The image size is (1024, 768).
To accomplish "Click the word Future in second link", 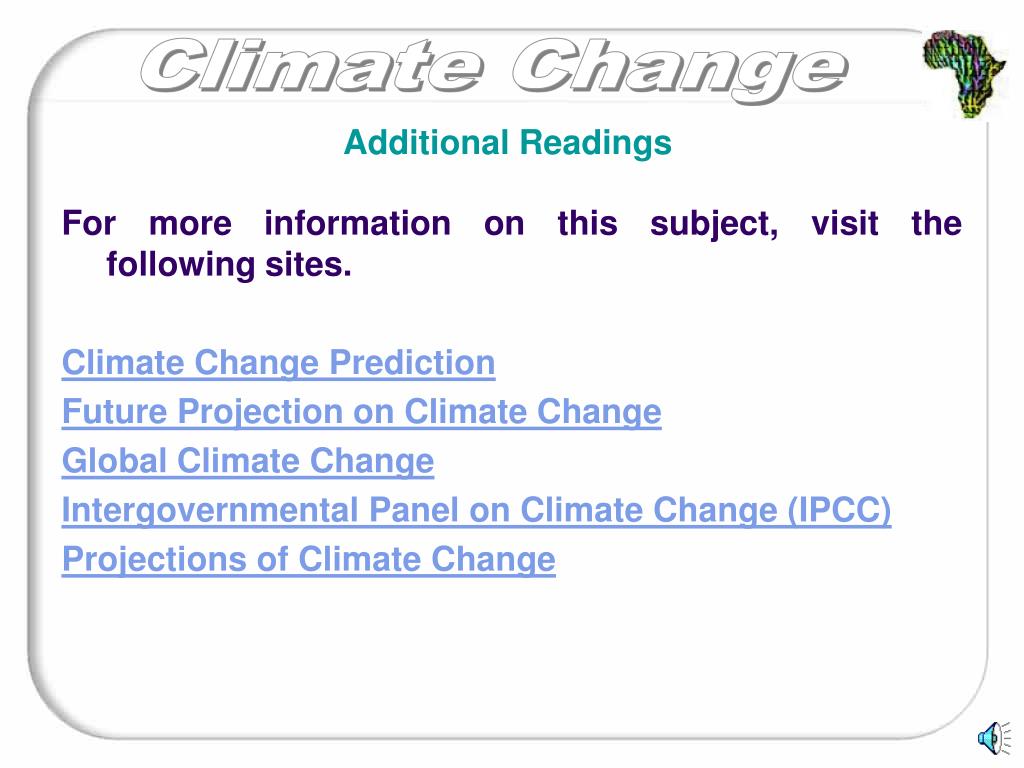I will [x=114, y=412].
